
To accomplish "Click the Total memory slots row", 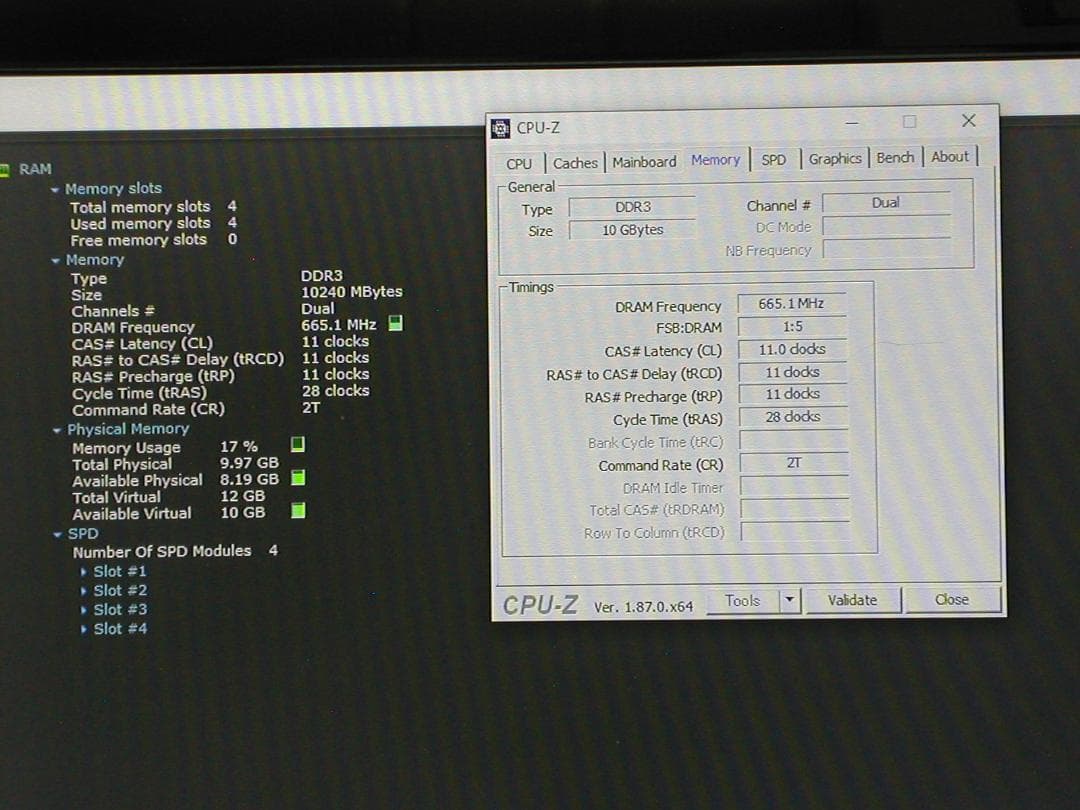I will coord(154,207).
